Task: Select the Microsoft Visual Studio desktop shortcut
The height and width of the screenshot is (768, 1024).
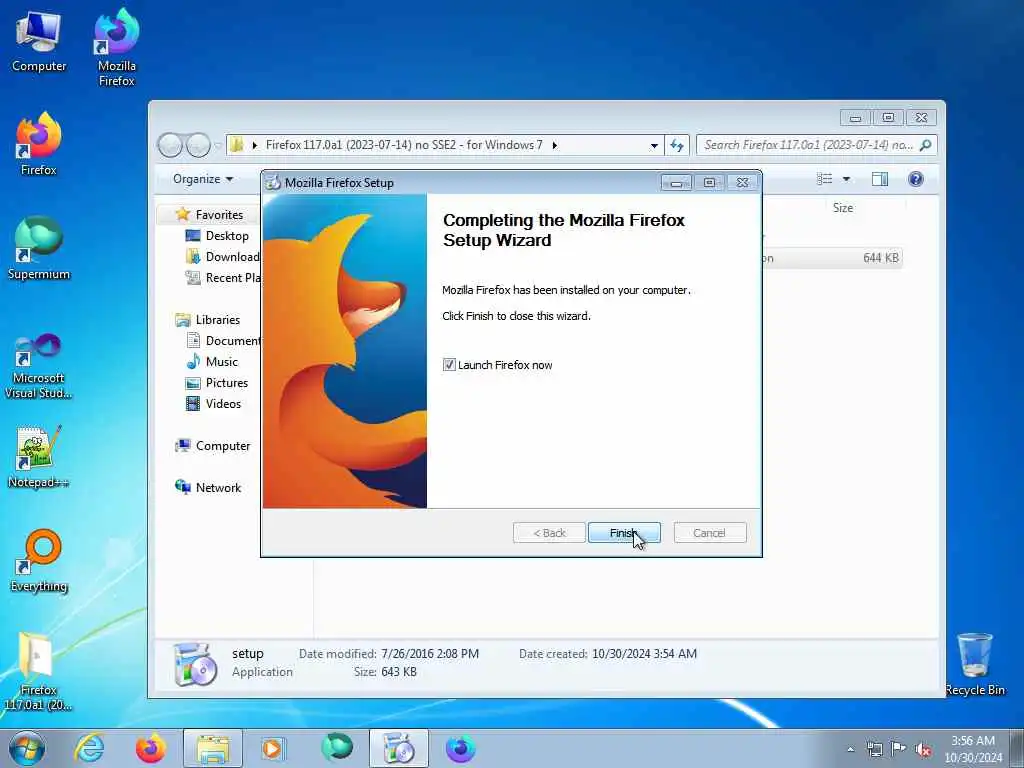Action: [39, 366]
